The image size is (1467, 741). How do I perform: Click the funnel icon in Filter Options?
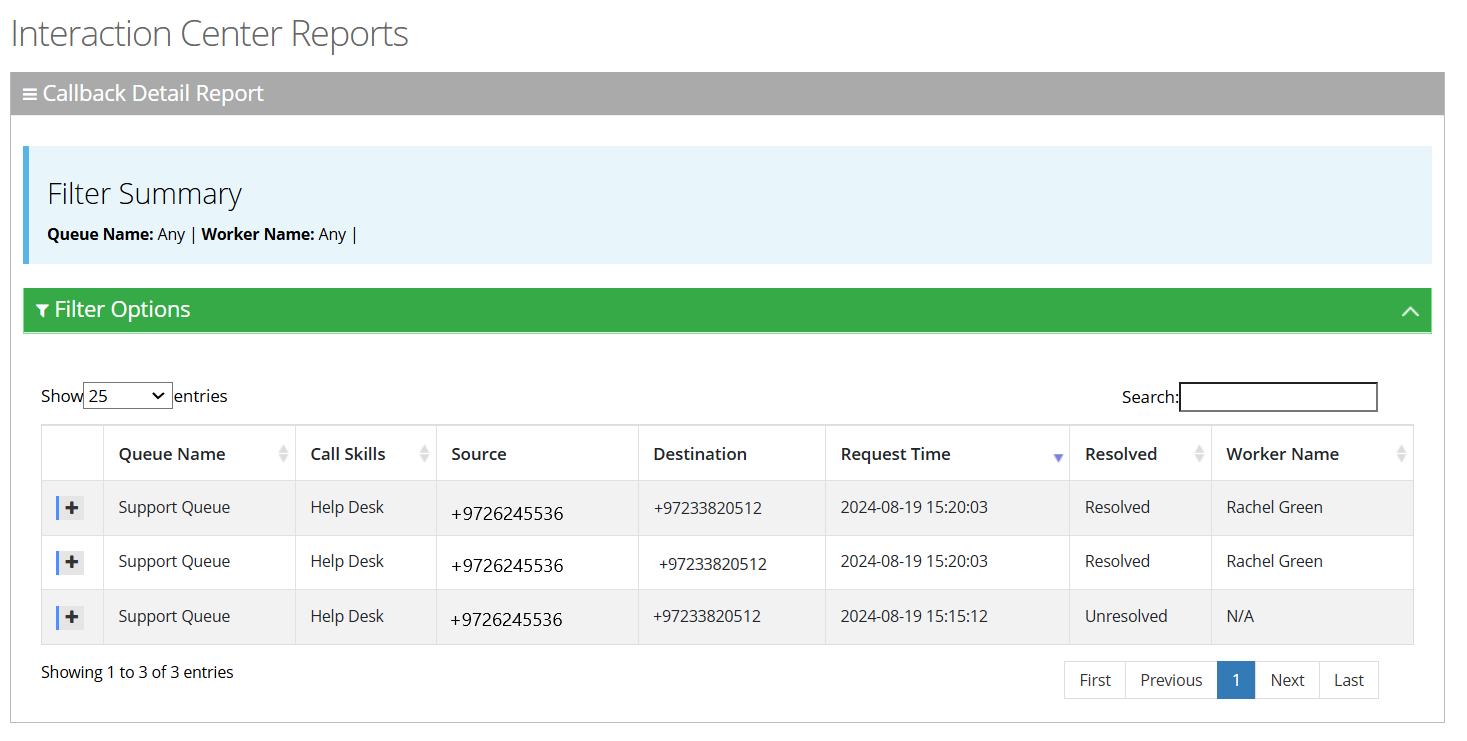point(42,311)
